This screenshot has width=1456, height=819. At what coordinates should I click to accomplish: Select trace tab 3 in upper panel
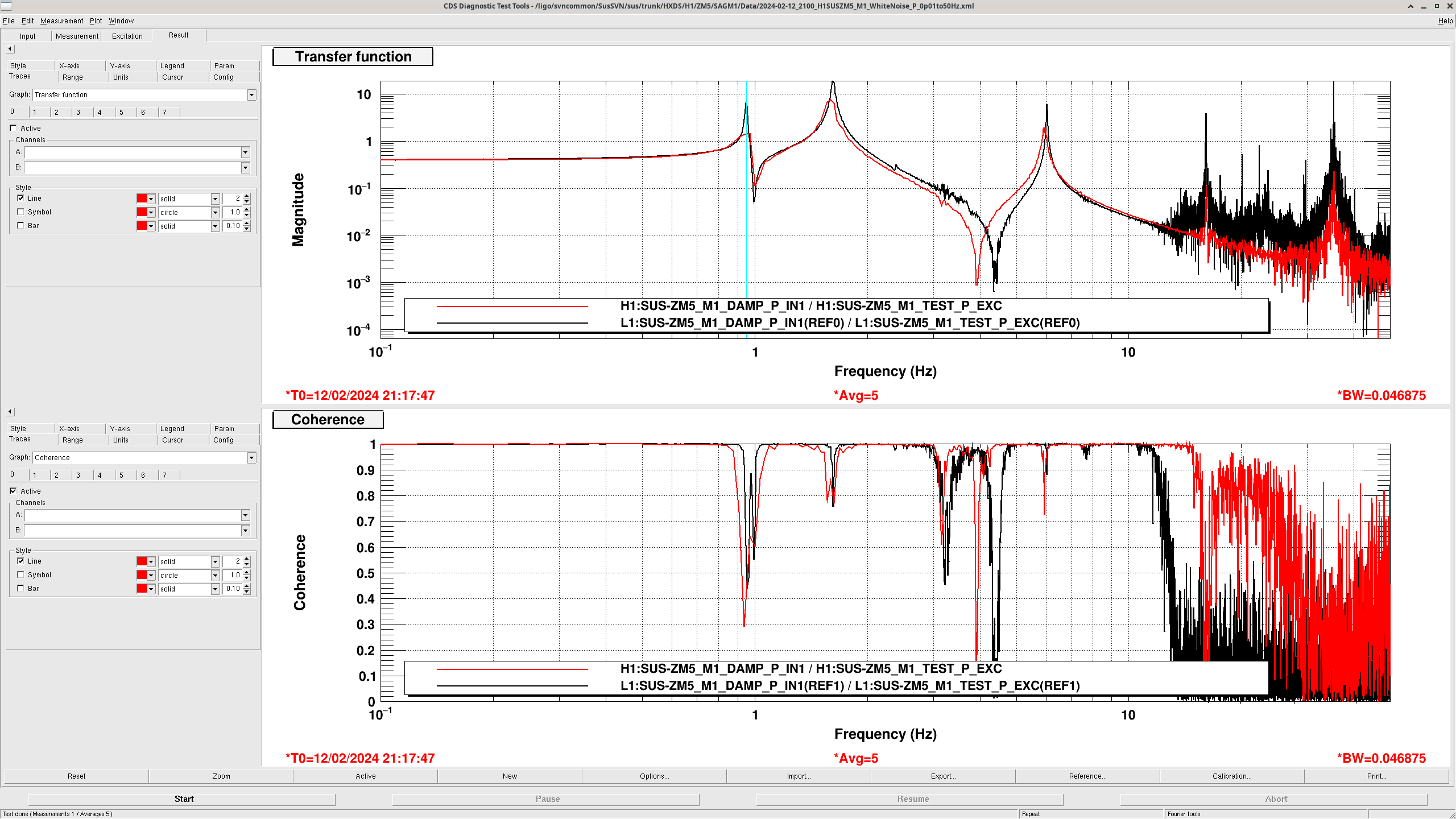78,113
